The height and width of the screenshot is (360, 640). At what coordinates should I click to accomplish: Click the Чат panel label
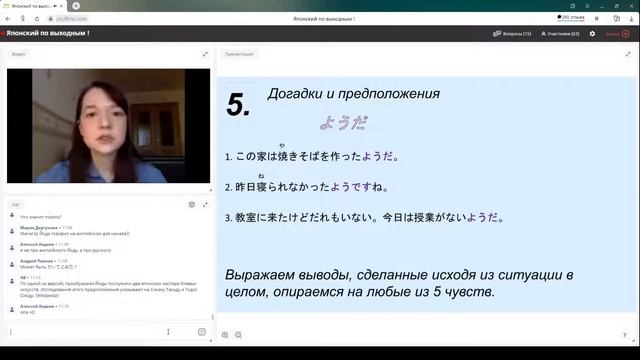point(16,204)
